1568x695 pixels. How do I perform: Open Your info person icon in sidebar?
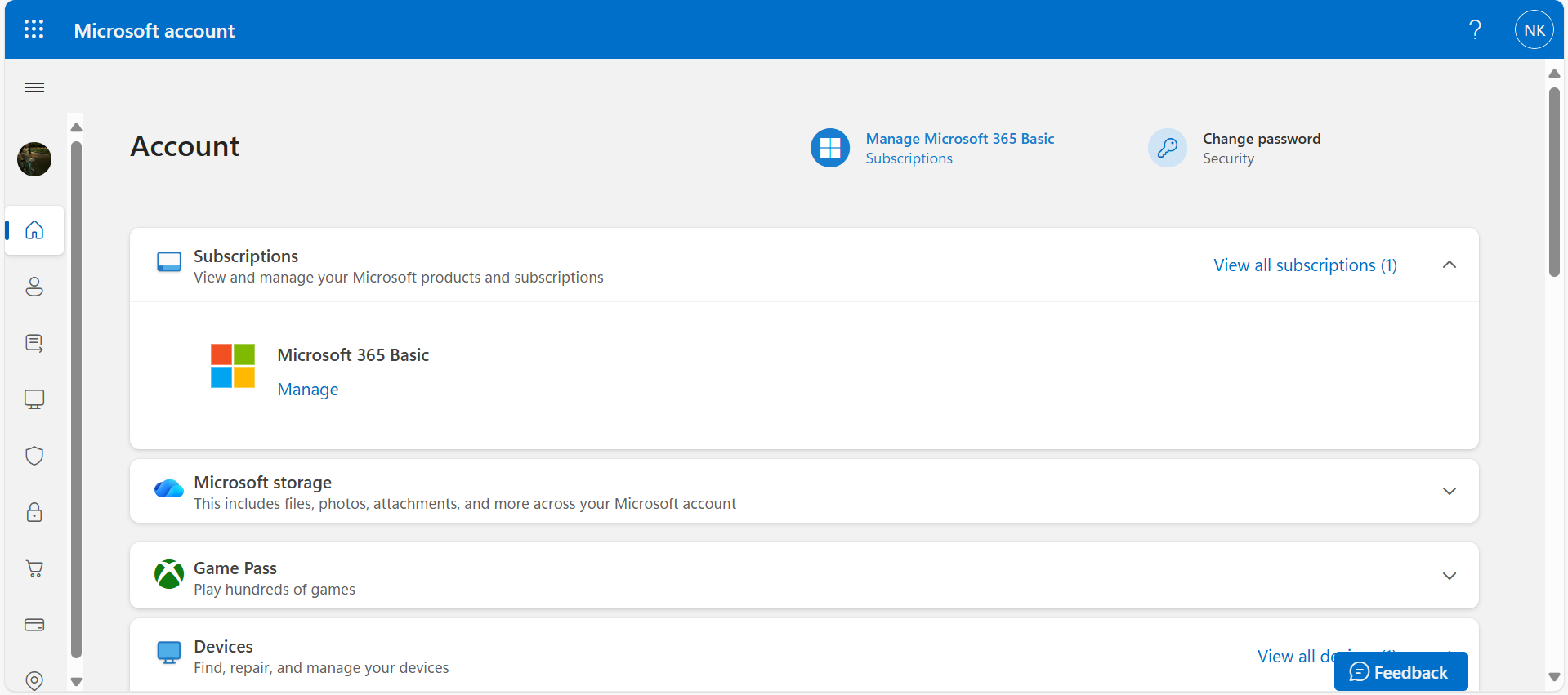tap(34, 287)
